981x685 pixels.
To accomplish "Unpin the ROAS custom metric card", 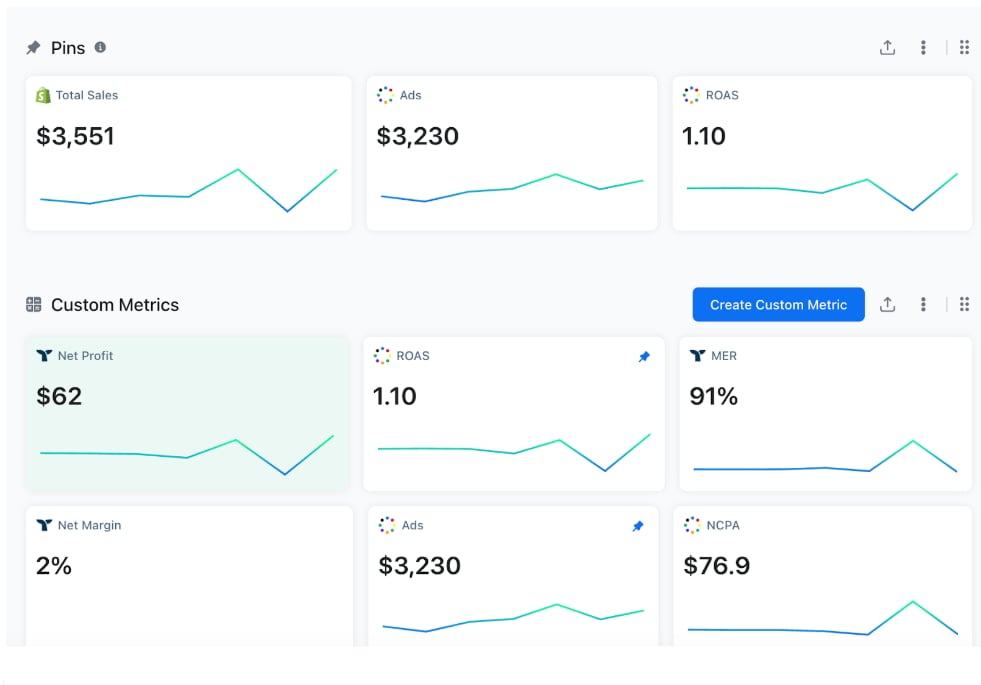I will pos(644,357).
